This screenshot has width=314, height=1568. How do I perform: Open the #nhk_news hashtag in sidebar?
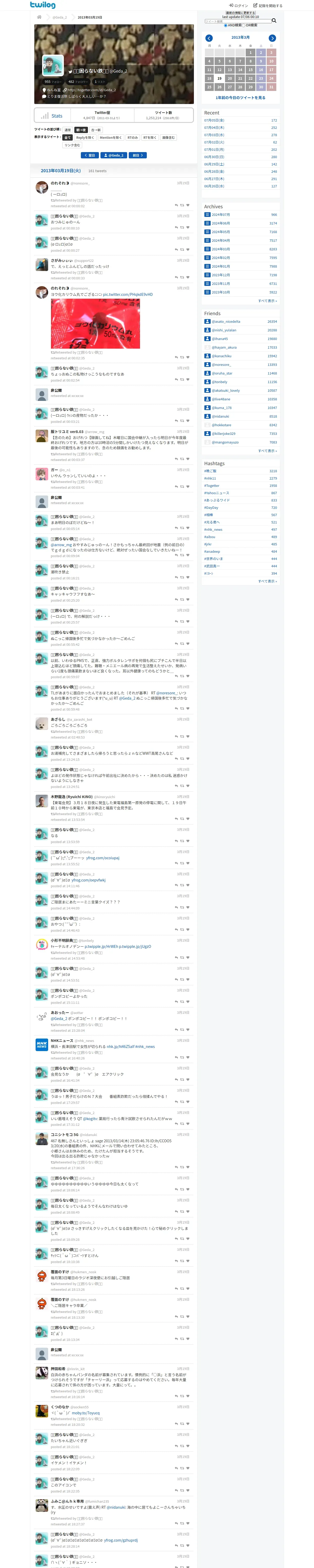214,529
